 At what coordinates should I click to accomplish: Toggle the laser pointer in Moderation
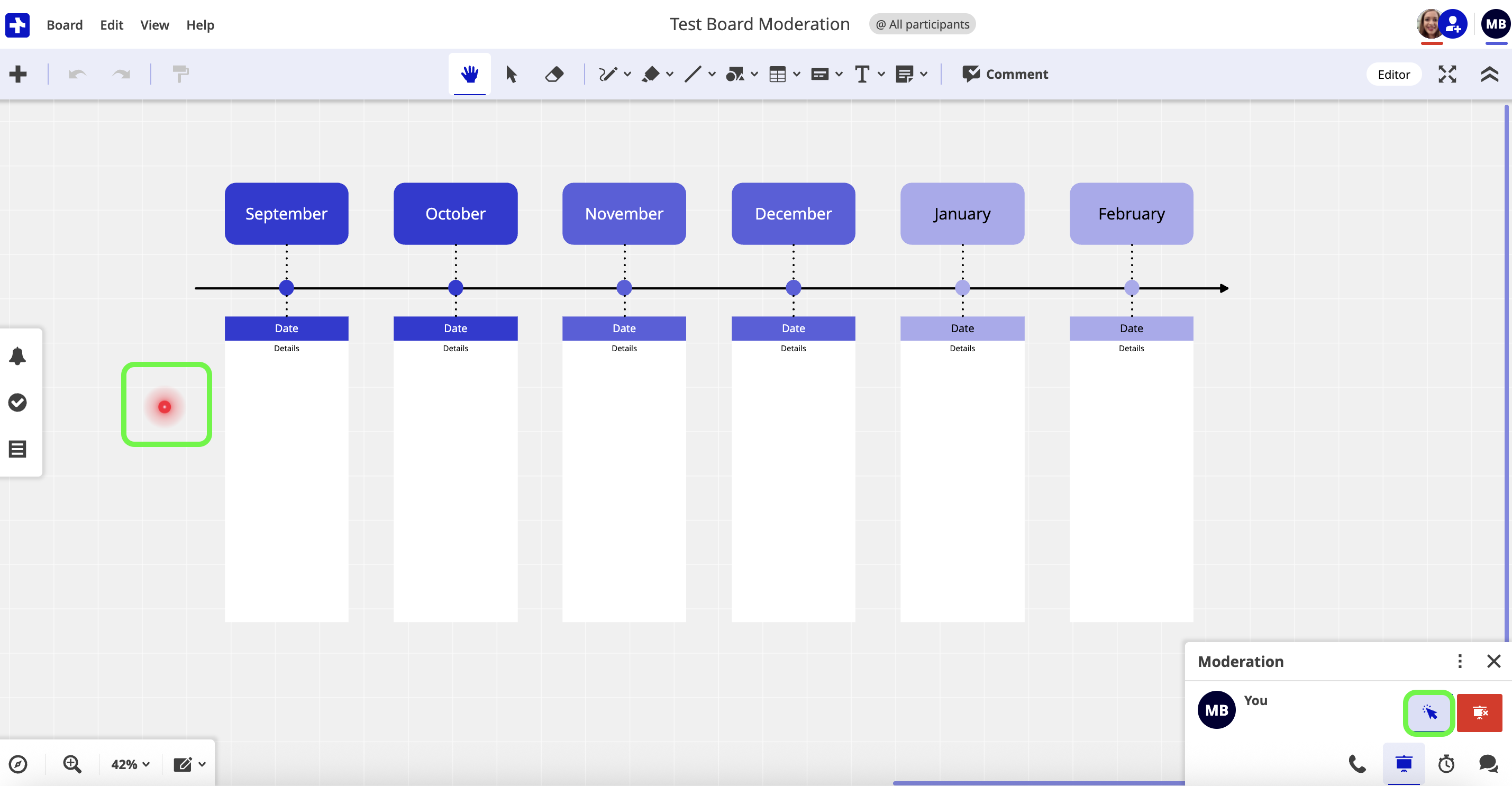coord(1429,712)
